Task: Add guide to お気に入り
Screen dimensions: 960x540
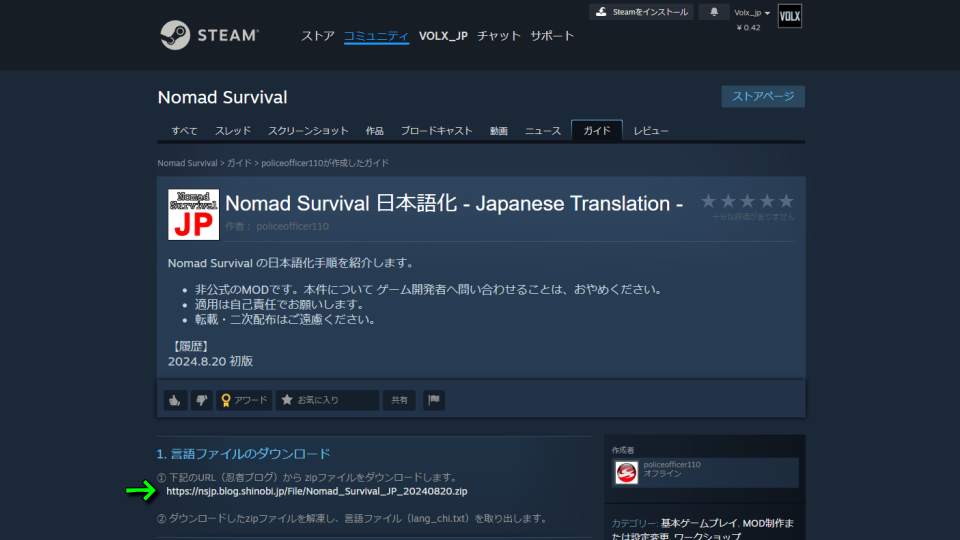Action: click(x=327, y=400)
